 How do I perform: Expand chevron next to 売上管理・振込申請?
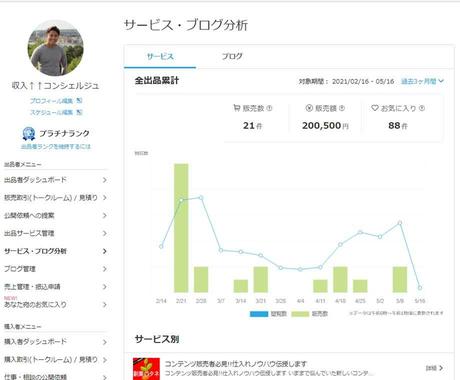[x=105, y=287]
